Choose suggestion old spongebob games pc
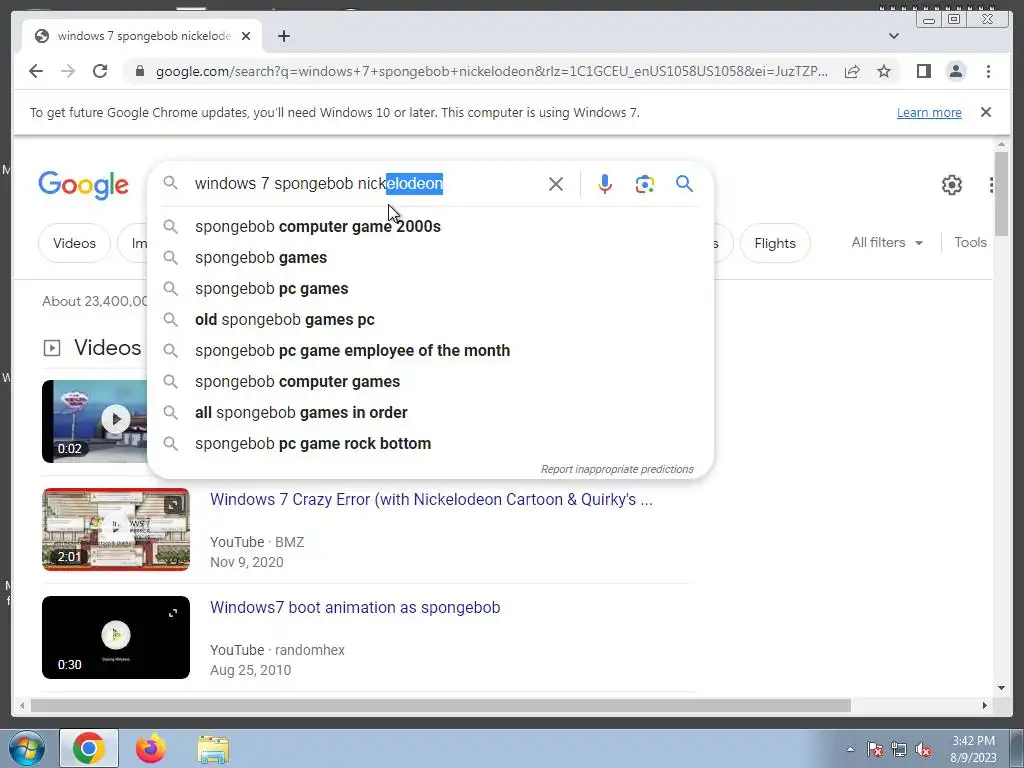 [x=430, y=319]
